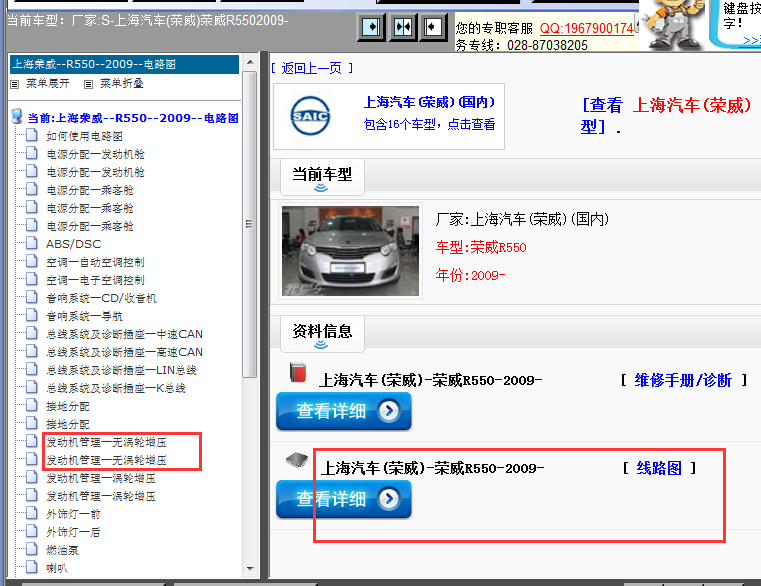This screenshot has width=761, height=586.
Task: Open 如何使用电路图 tree item
Action: tap(84, 136)
